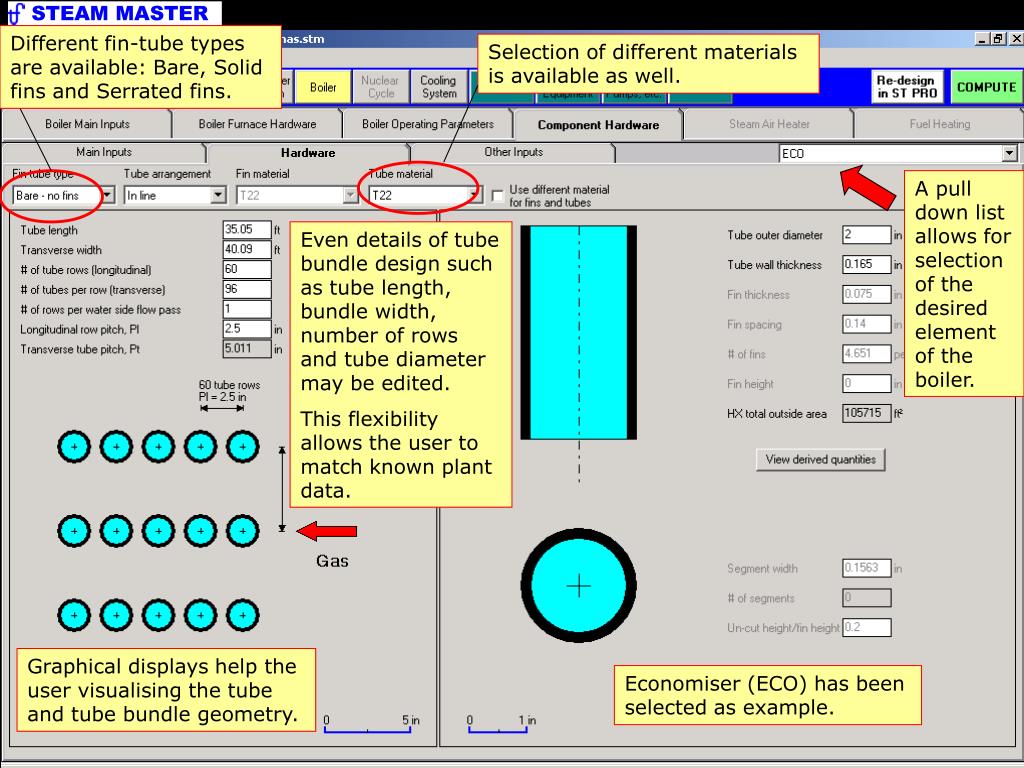This screenshot has width=1024, height=768.
Task: Focus the Fin height input box
Action: [867, 383]
